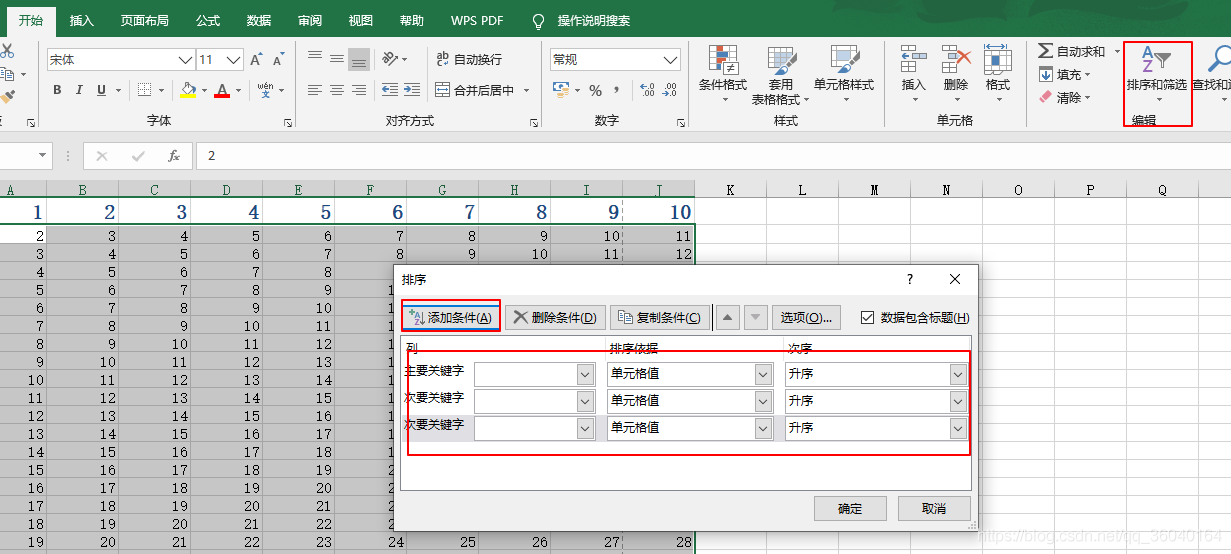Click the move condition up arrow
Screen dimensions: 1231x554
click(729, 317)
